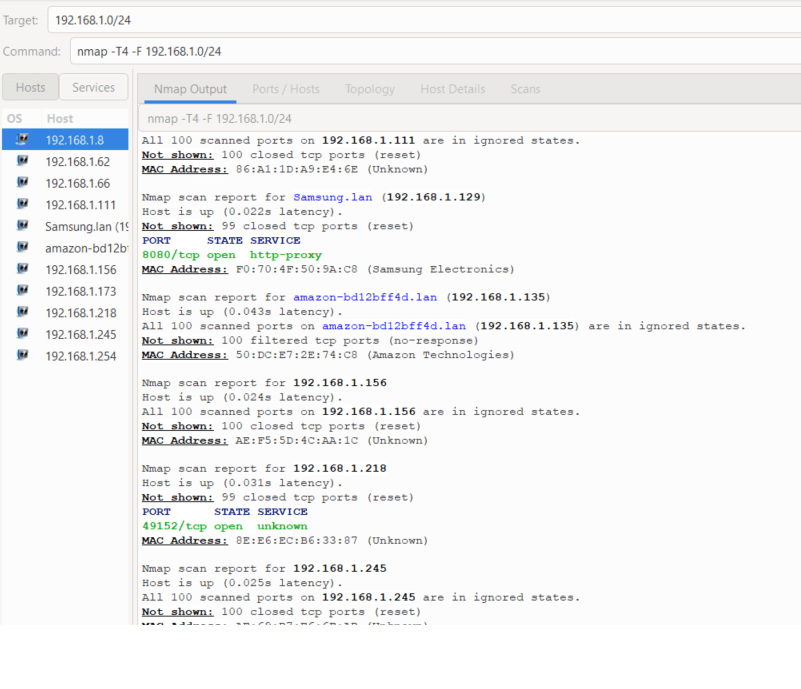Click the OS icon for 192.168.1.8
801x689 pixels.
click(22, 139)
